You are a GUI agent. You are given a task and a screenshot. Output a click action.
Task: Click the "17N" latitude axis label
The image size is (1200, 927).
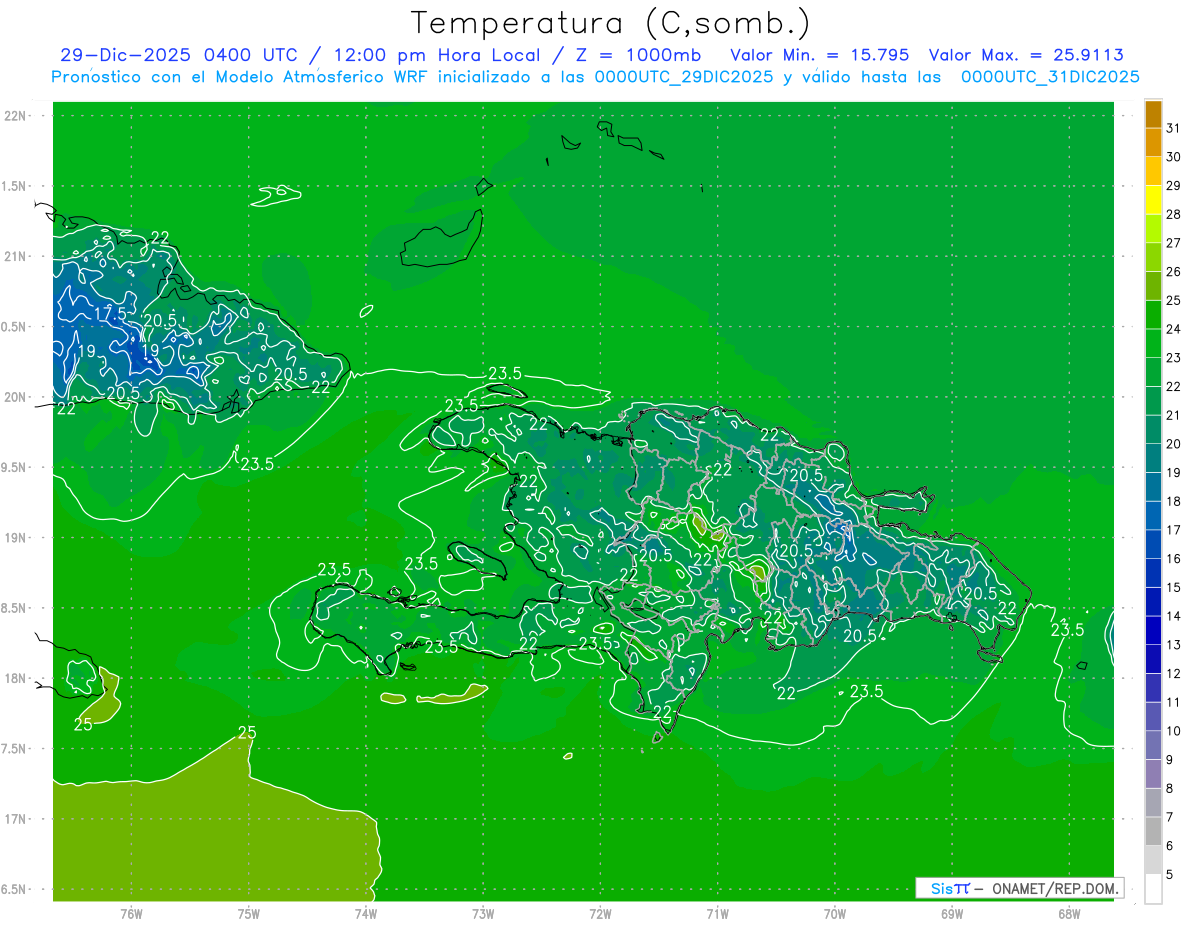click(15, 820)
